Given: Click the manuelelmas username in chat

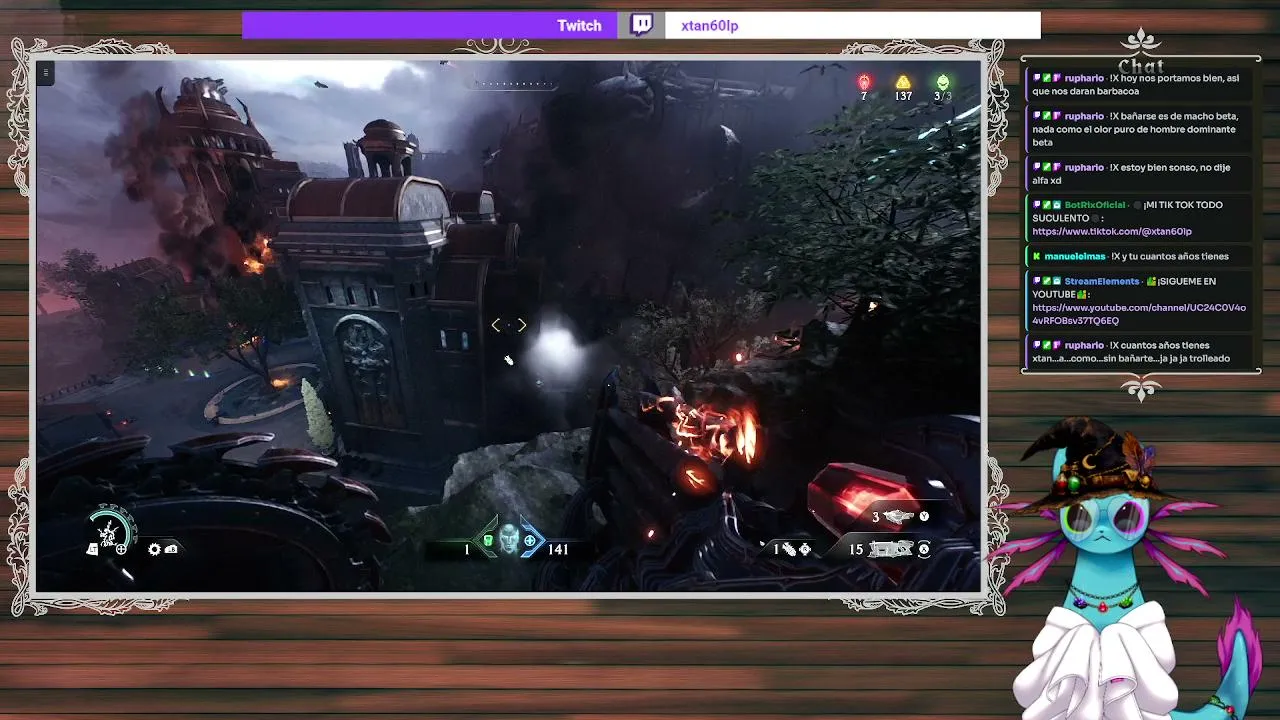Looking at the screenshot, I should 1074,257.
